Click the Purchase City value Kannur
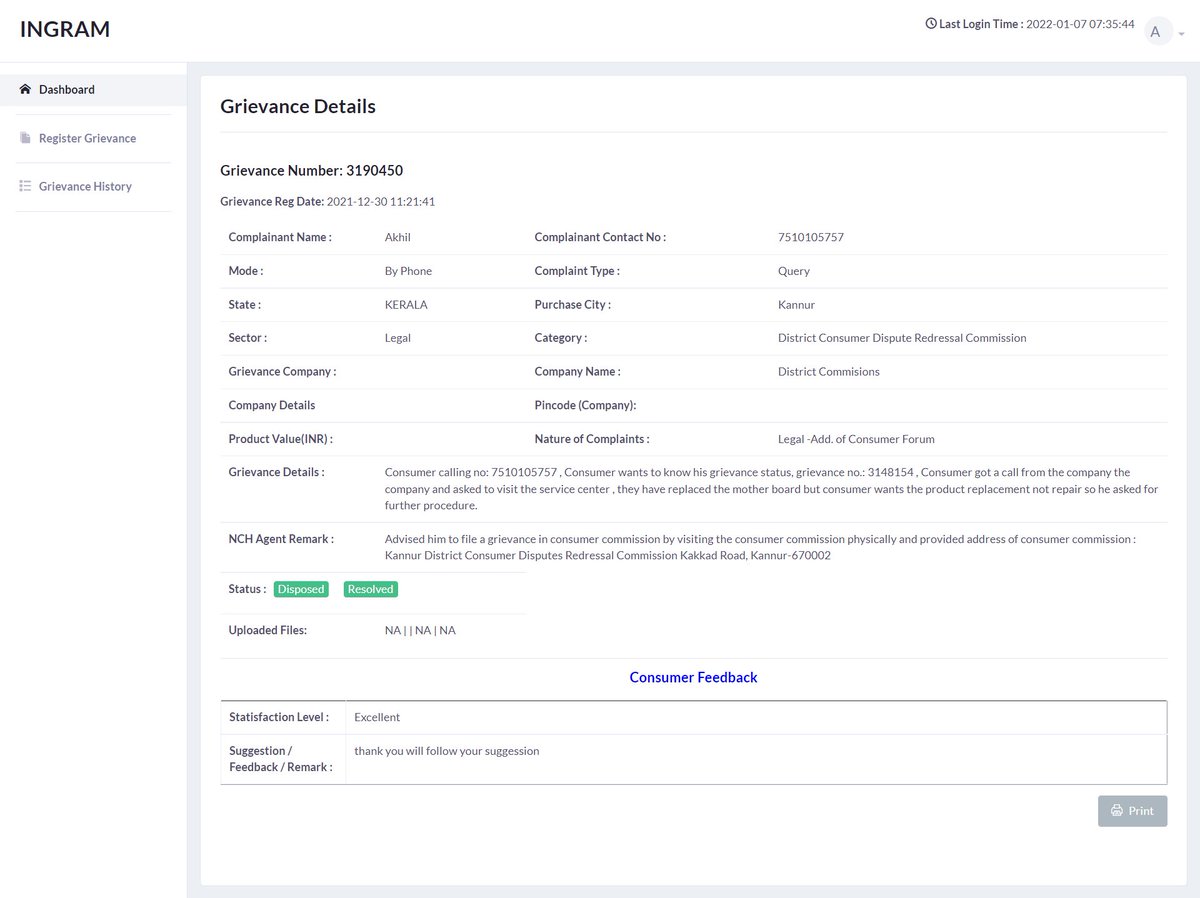Image resolution: width=1200 pixels, height=898 pixels. 796,305
